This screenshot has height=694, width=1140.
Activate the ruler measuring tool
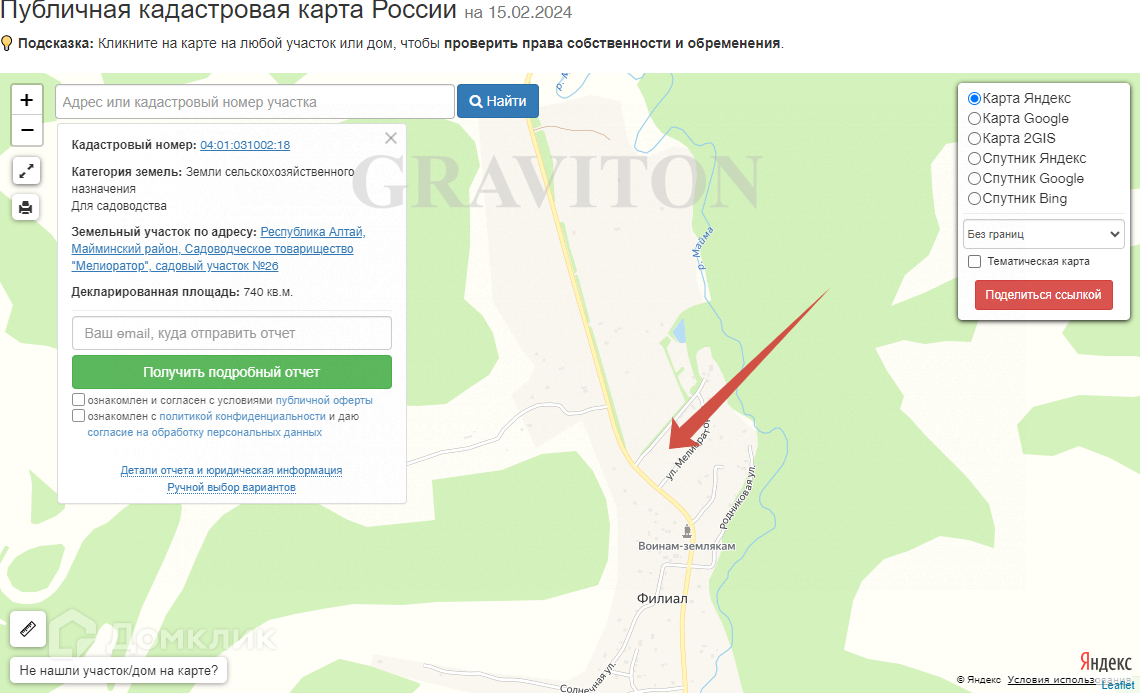[x=28, y=629]
